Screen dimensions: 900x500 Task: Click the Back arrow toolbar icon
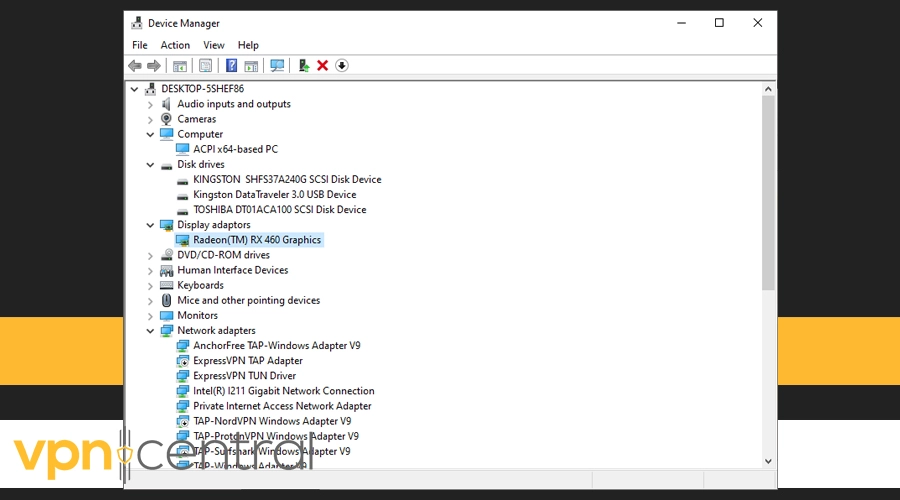pyautogui.click(x=135, y=65)
